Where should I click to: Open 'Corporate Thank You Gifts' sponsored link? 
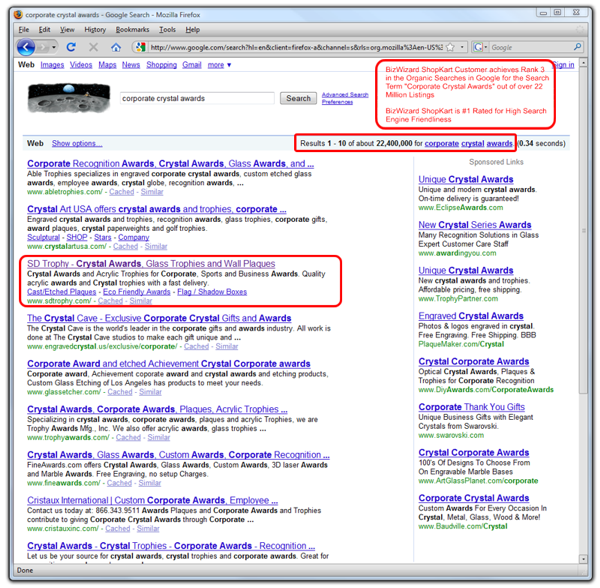(471, 407)
